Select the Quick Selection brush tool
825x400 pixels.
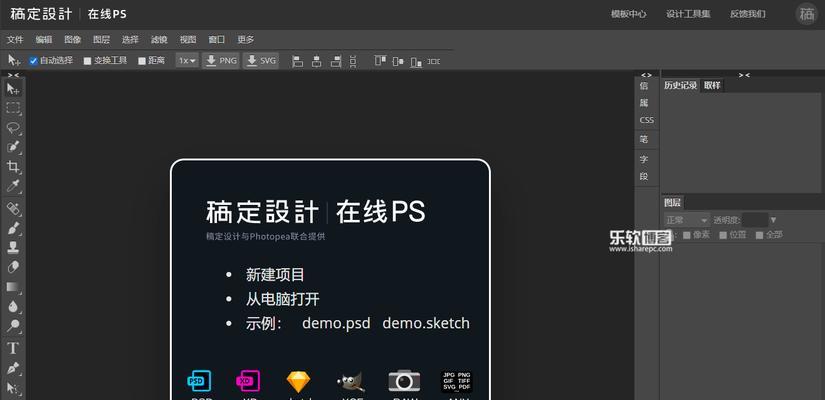tap(13, 147)
